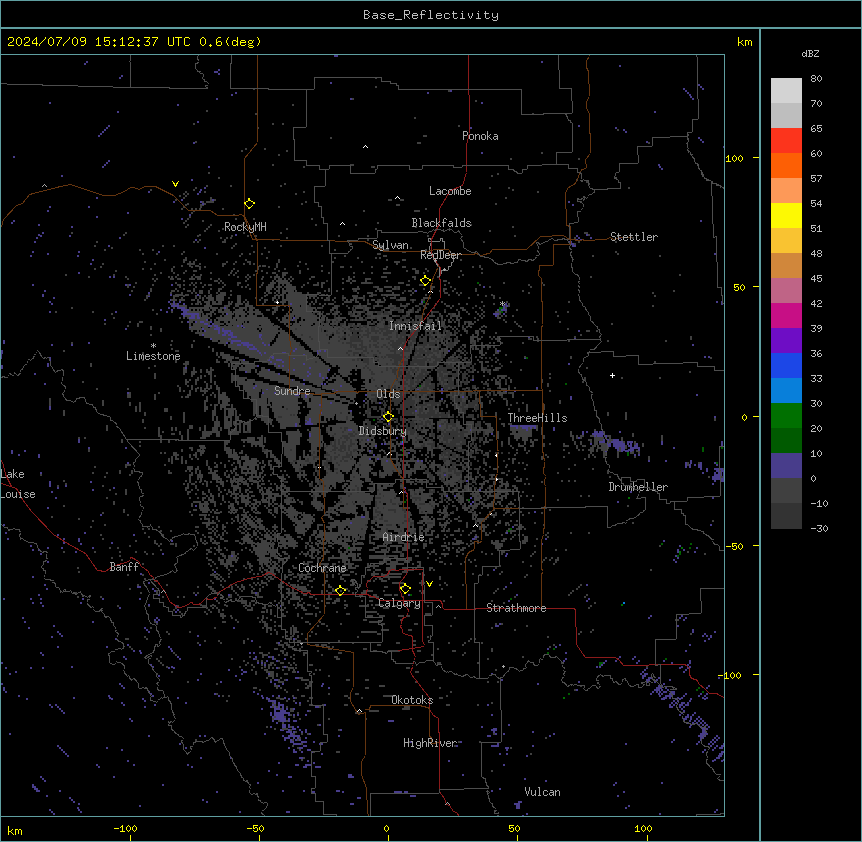This screenshot has width=862, height=842.
Task: Select the RockyMH label
Action: 245,227
